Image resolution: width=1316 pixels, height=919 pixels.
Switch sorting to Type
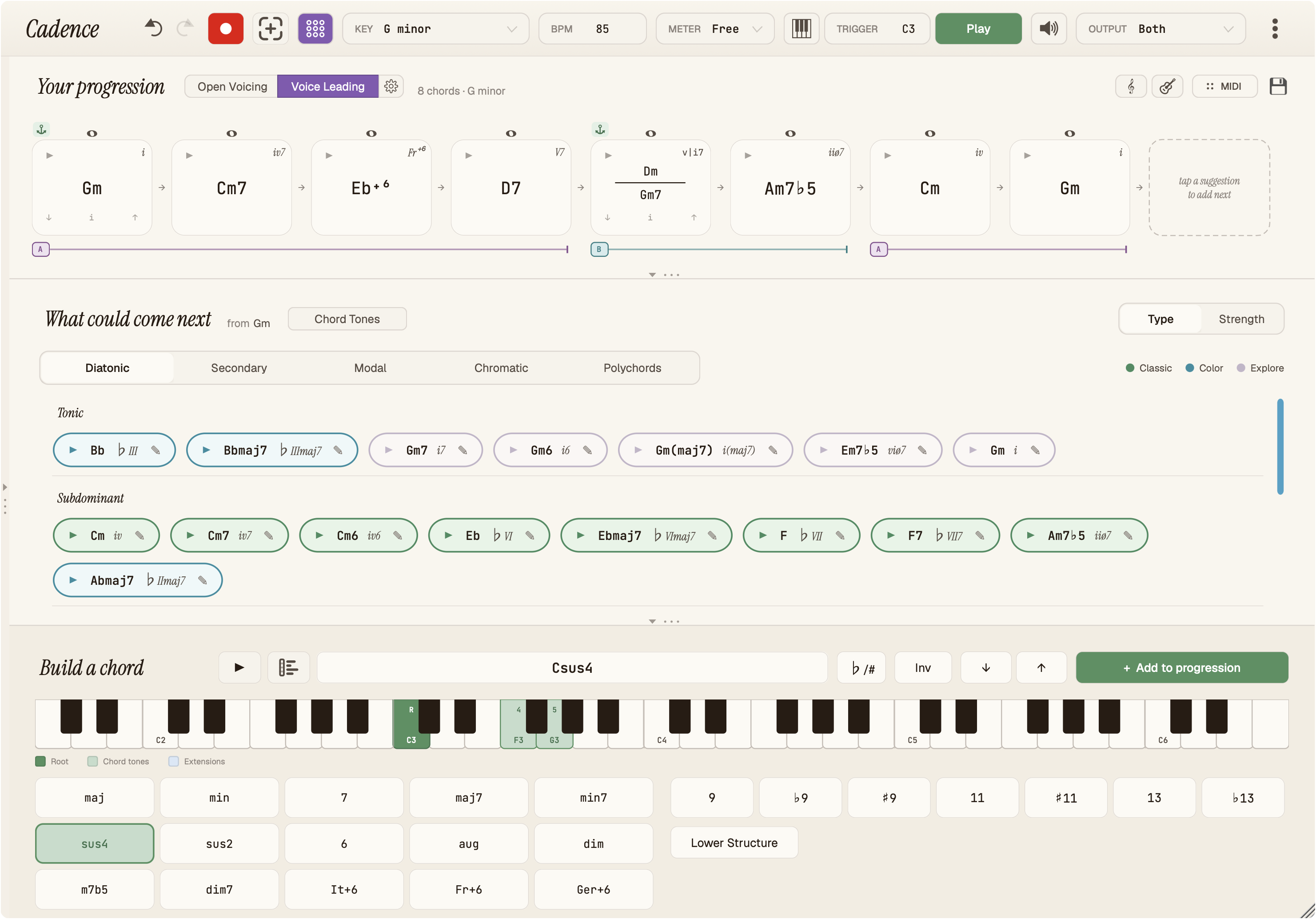(1160, 319)
